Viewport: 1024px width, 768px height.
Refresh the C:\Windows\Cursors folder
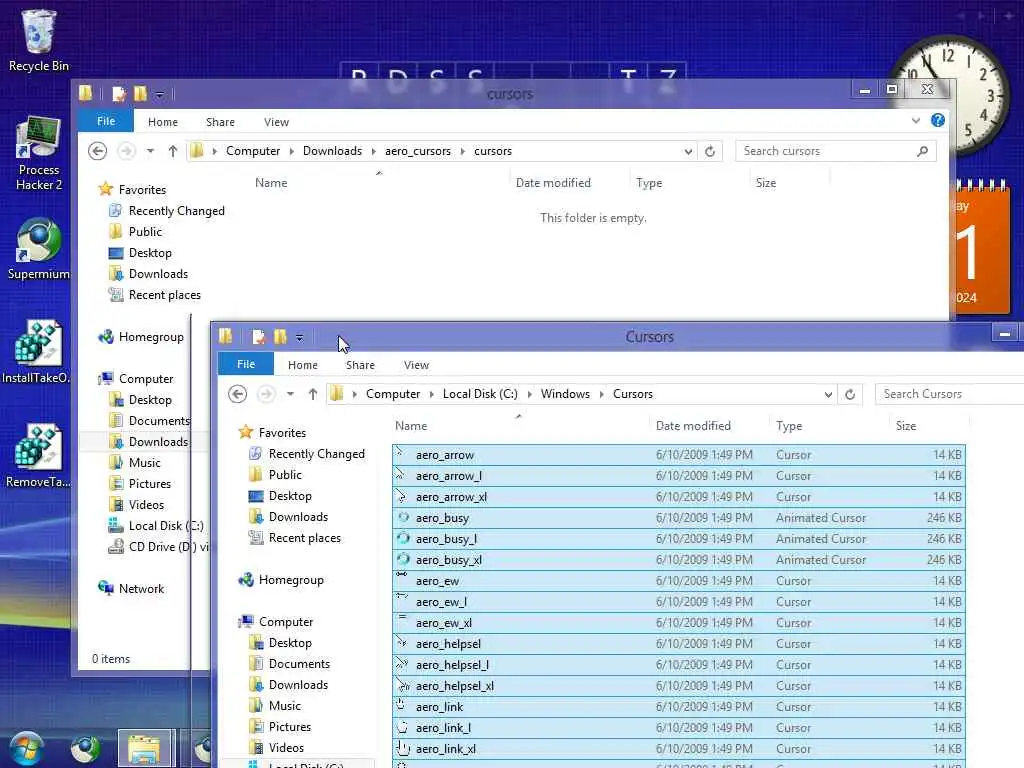coord(850,394)
